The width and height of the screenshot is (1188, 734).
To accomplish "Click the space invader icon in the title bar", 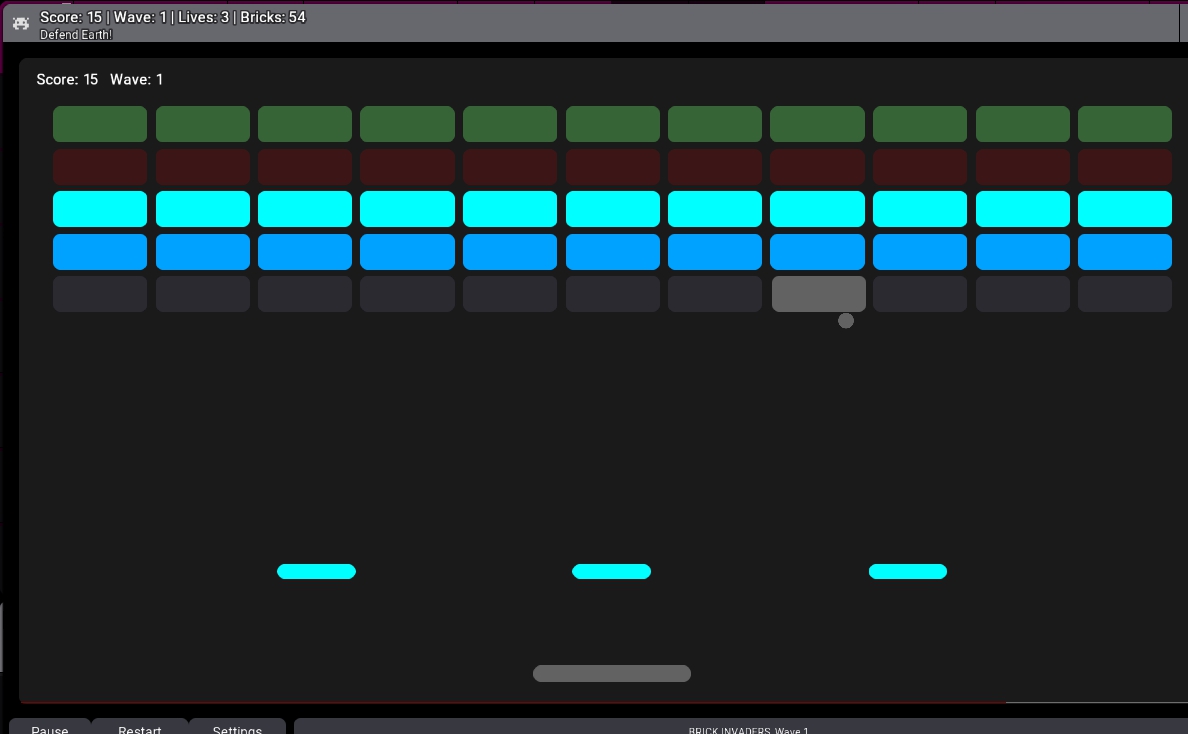I will [x=20, y=22].
